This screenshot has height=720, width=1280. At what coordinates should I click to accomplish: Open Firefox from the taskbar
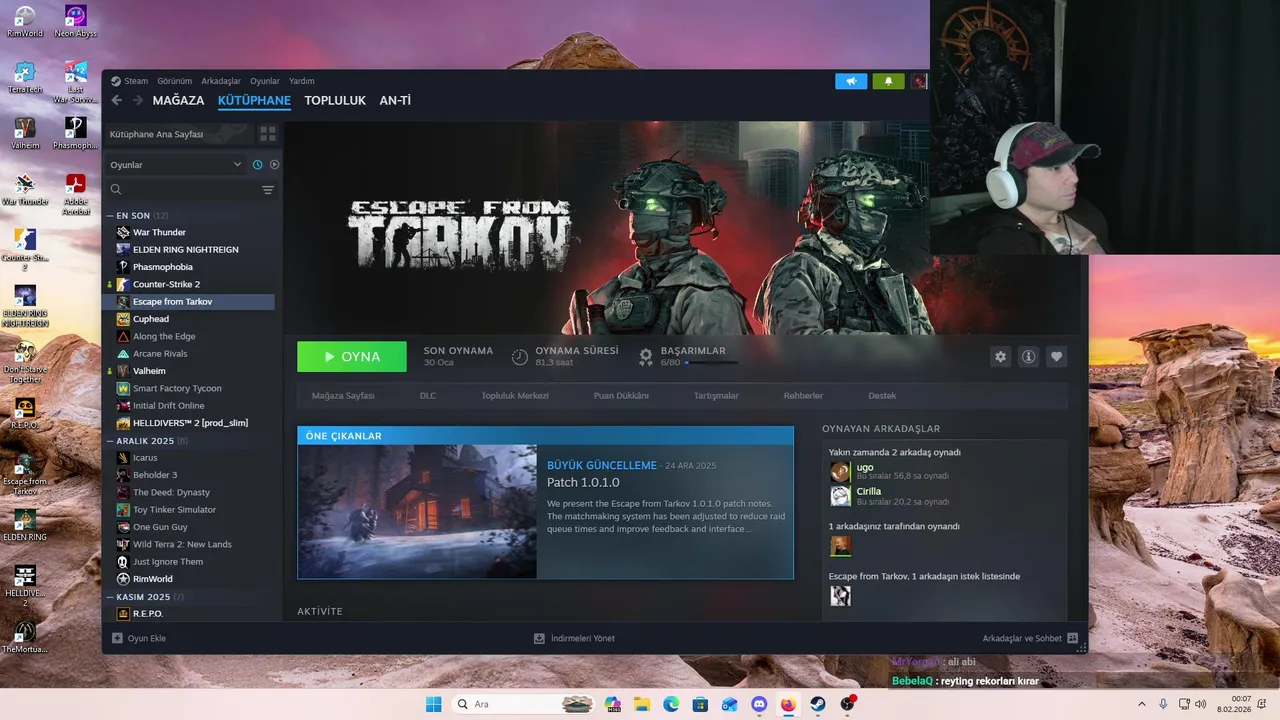click(788, 704)
